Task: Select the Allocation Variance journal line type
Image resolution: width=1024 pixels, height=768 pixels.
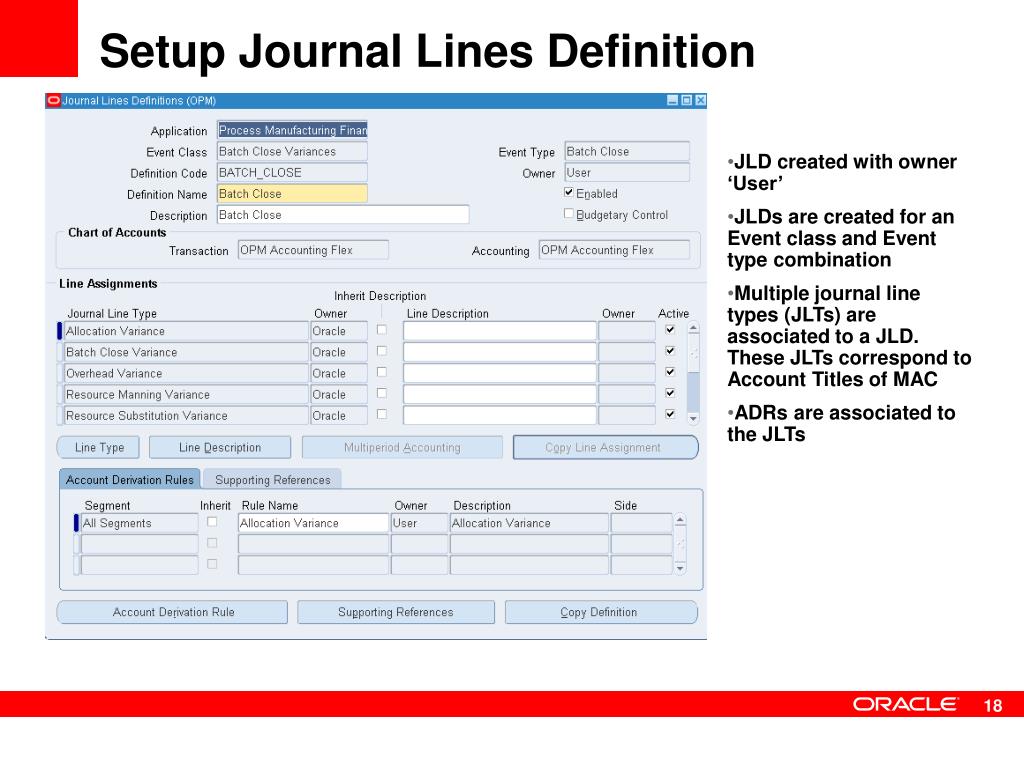Action: point(186,331)
